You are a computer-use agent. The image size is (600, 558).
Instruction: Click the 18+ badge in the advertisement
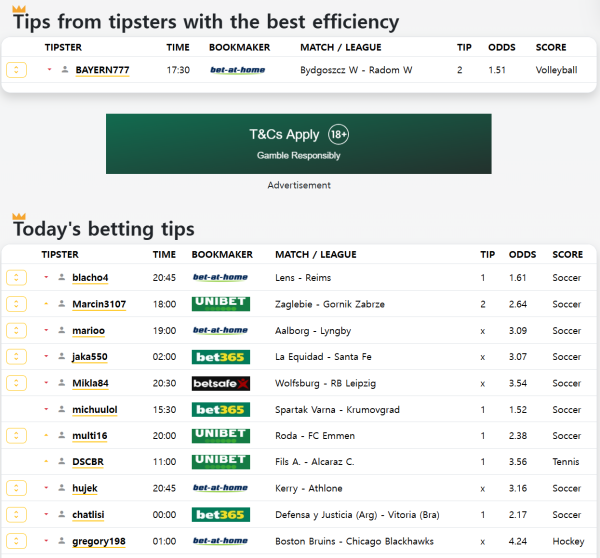338,135
